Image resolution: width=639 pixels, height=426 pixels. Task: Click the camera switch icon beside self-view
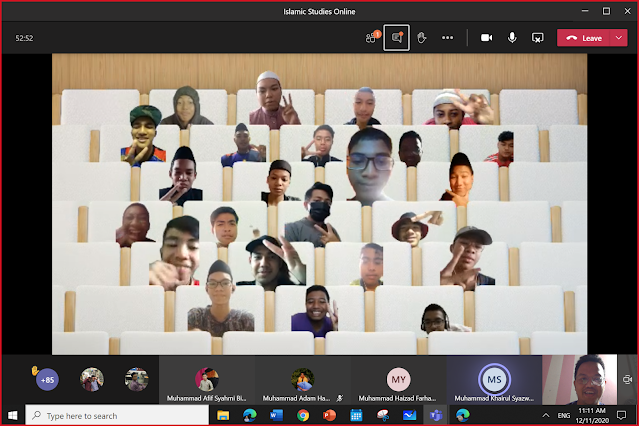pyautogui.click(x=627, y=380)
